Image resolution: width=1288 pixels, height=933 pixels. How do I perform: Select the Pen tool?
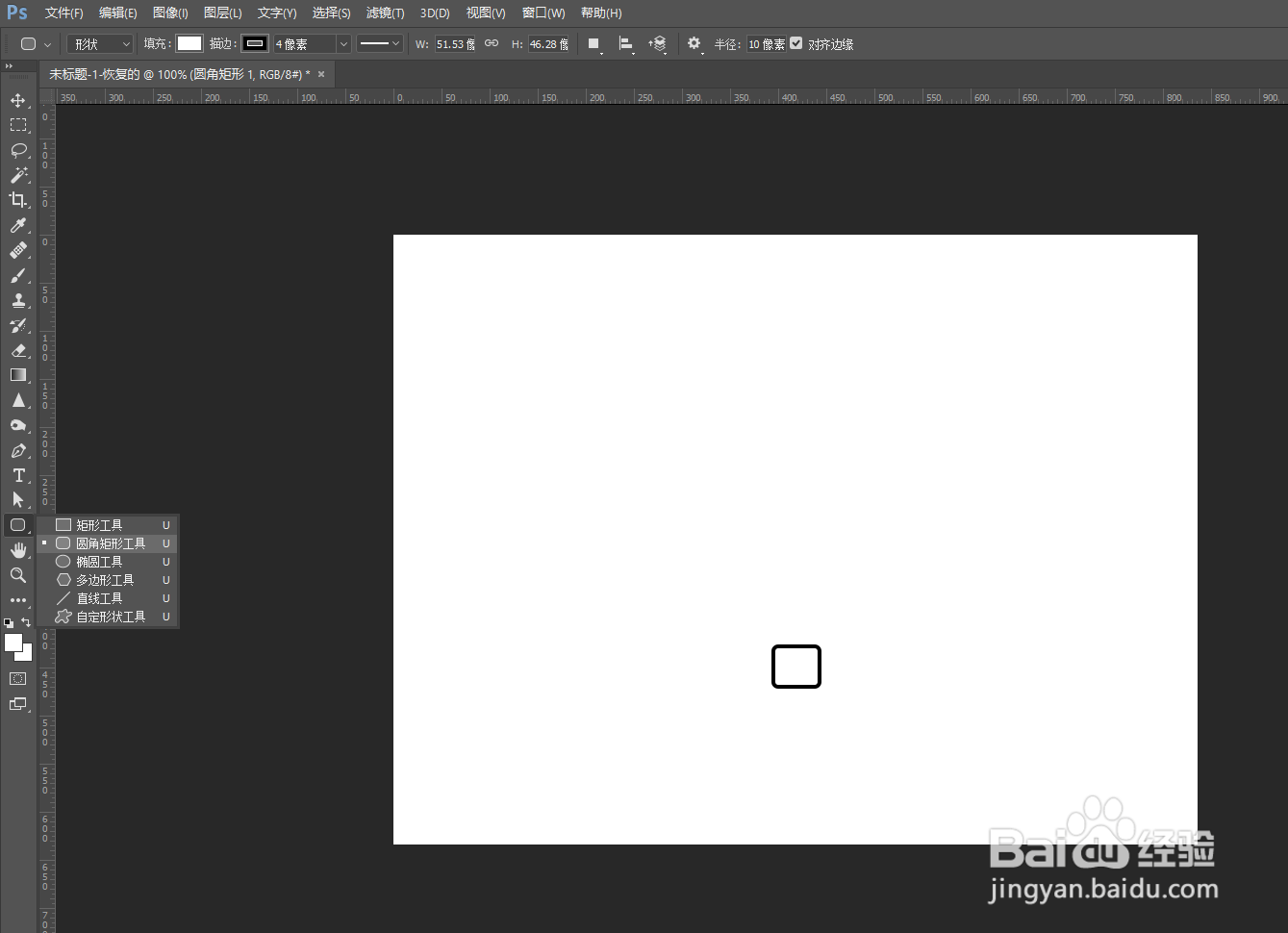pos(18,450)
